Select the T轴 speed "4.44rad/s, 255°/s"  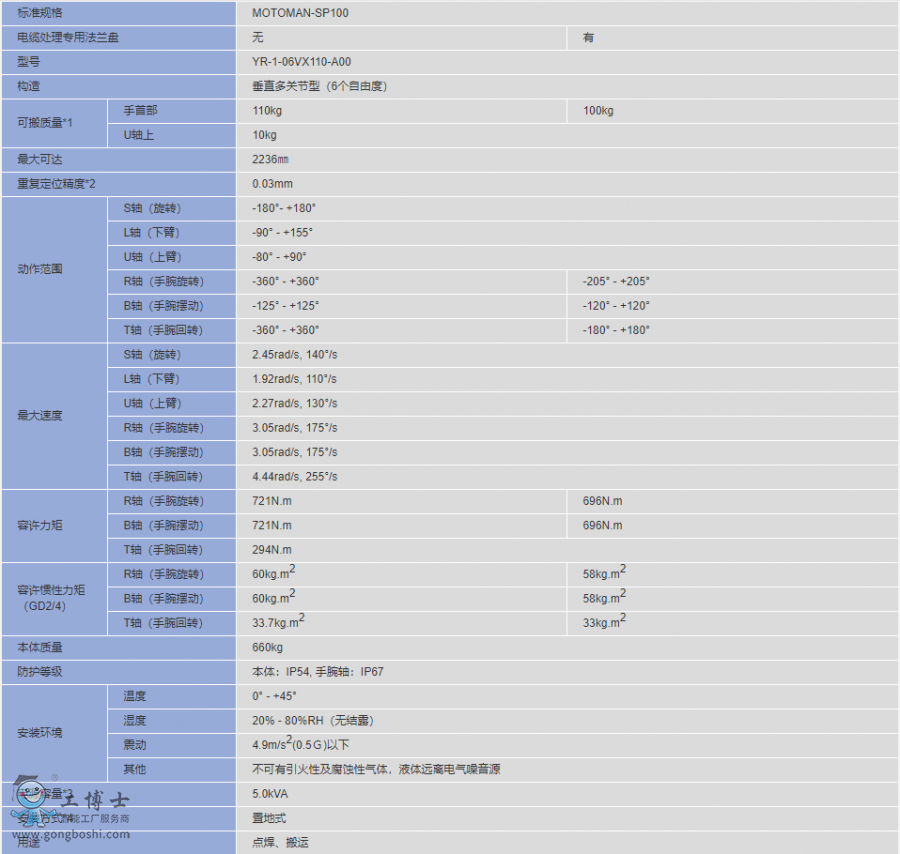[294, 476]
